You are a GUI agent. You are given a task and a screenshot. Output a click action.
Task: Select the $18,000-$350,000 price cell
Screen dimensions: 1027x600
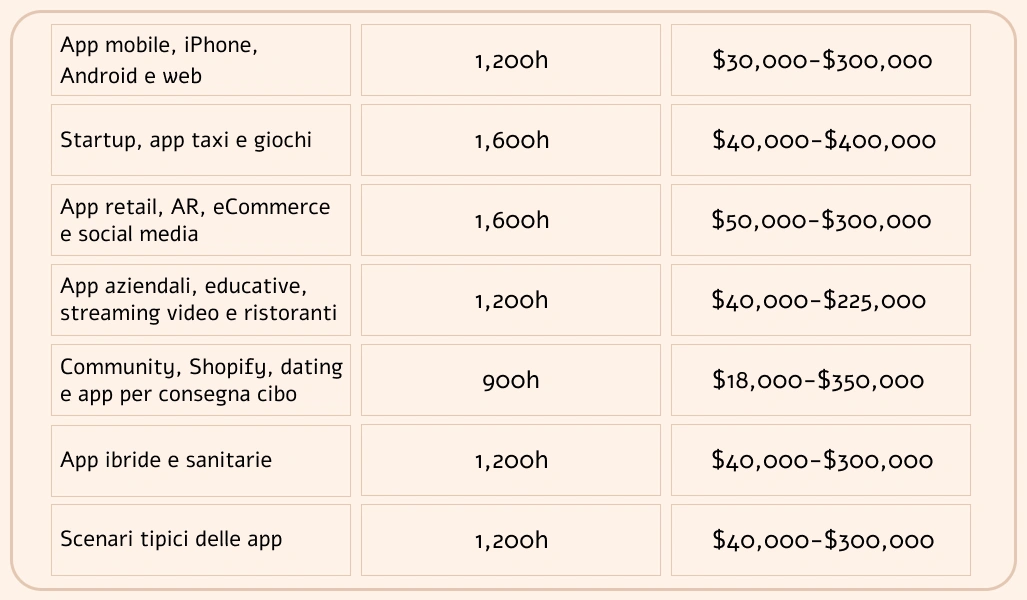[x=821, y=380]
